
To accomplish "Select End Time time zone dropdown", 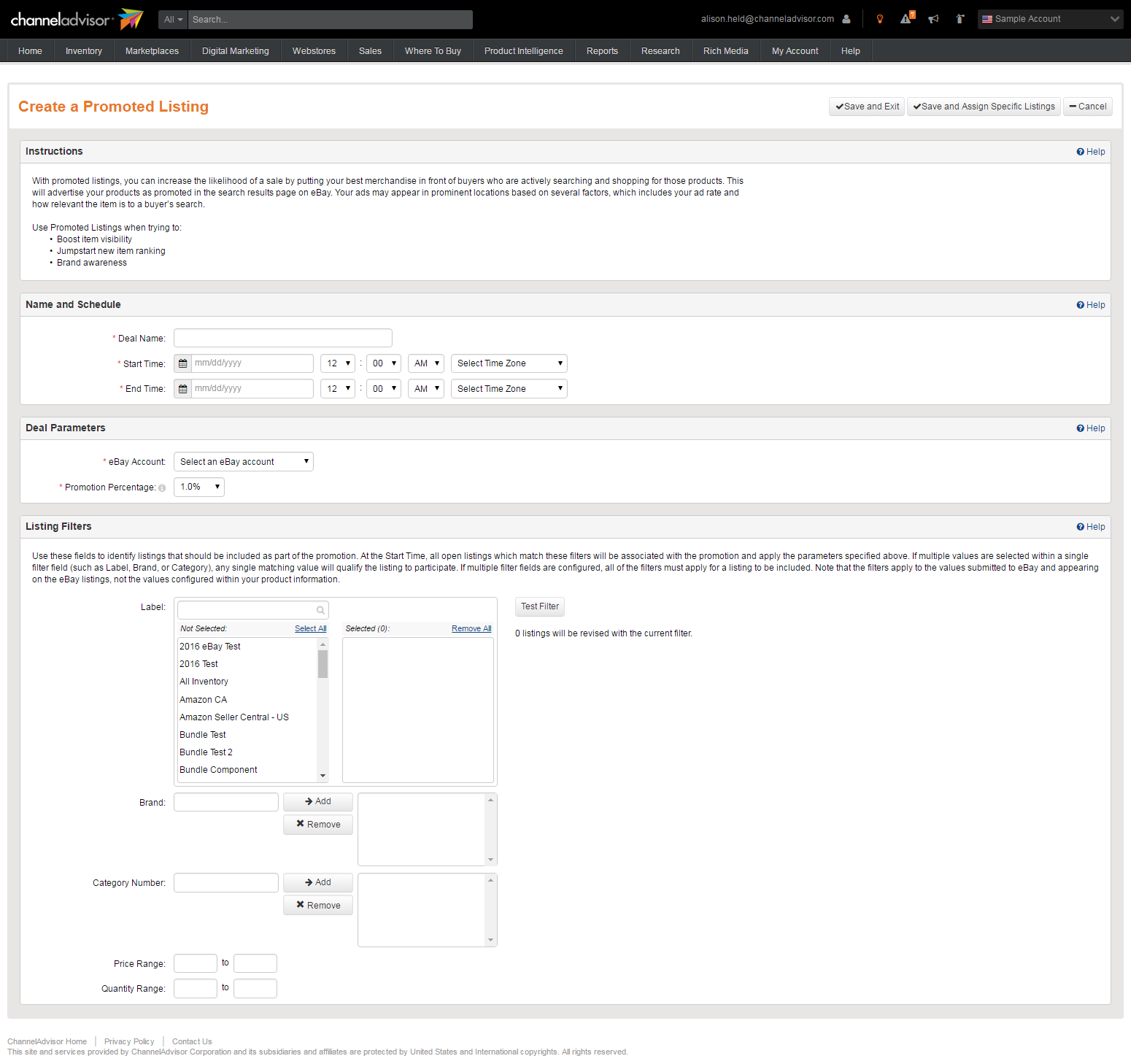I will click(509, 389).
